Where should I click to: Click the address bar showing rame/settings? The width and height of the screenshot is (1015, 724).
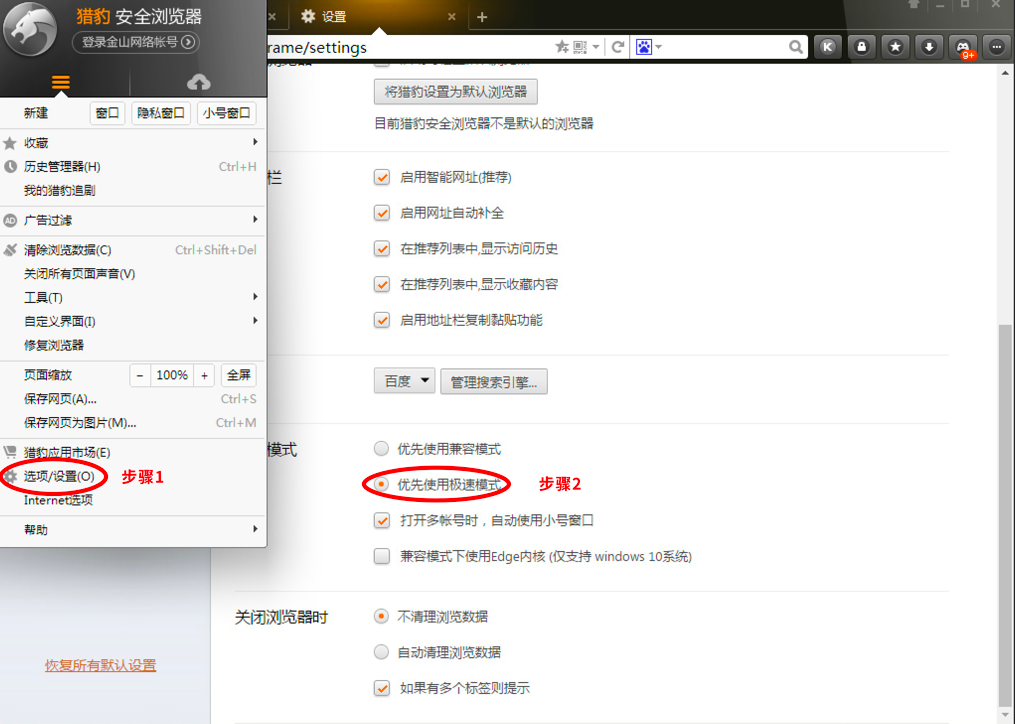pyautogui.click(x=408, y=47)
